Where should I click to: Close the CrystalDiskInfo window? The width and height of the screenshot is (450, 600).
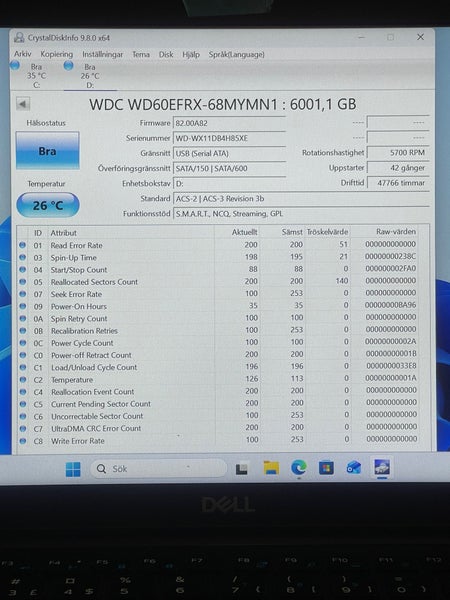[420, 37]
